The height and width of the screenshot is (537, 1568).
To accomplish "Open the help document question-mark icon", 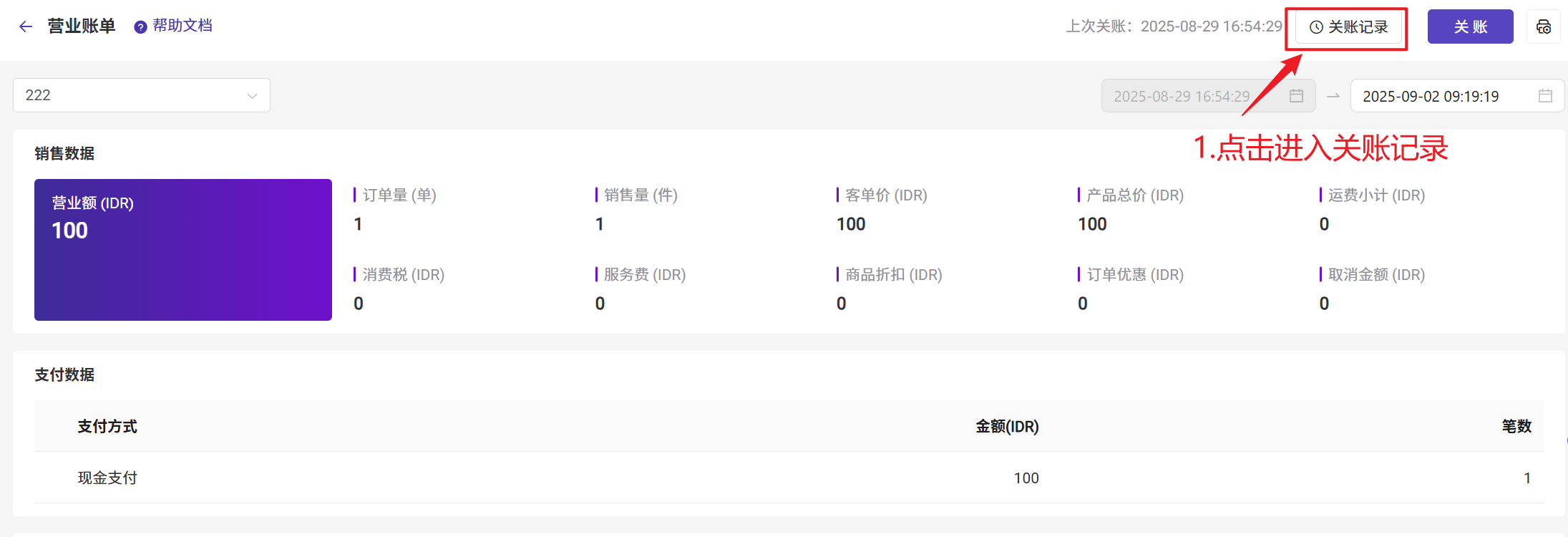I will click(x=140, y=27).
